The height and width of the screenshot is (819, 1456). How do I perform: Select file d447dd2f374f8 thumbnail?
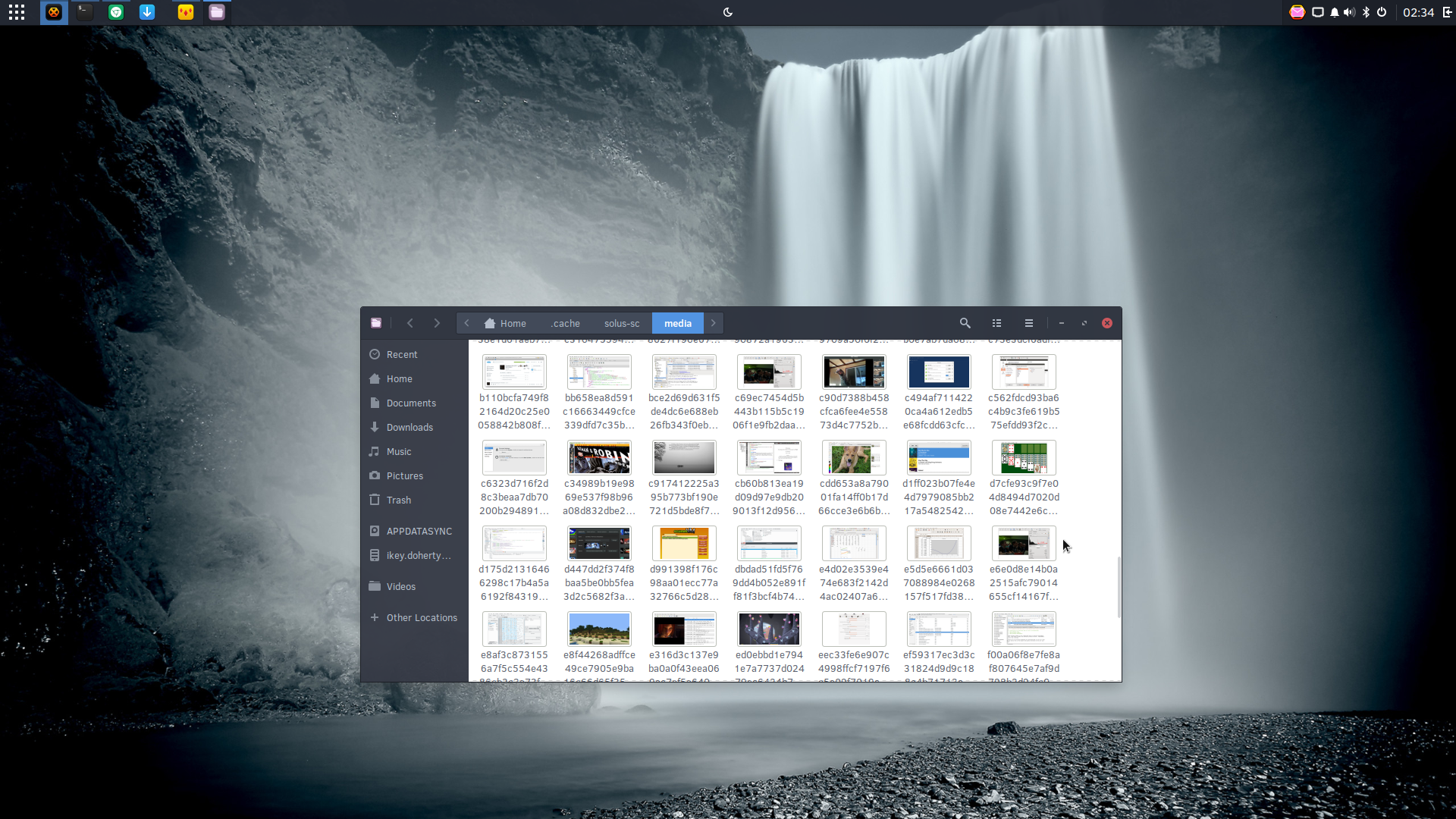[x=599, y=544]
